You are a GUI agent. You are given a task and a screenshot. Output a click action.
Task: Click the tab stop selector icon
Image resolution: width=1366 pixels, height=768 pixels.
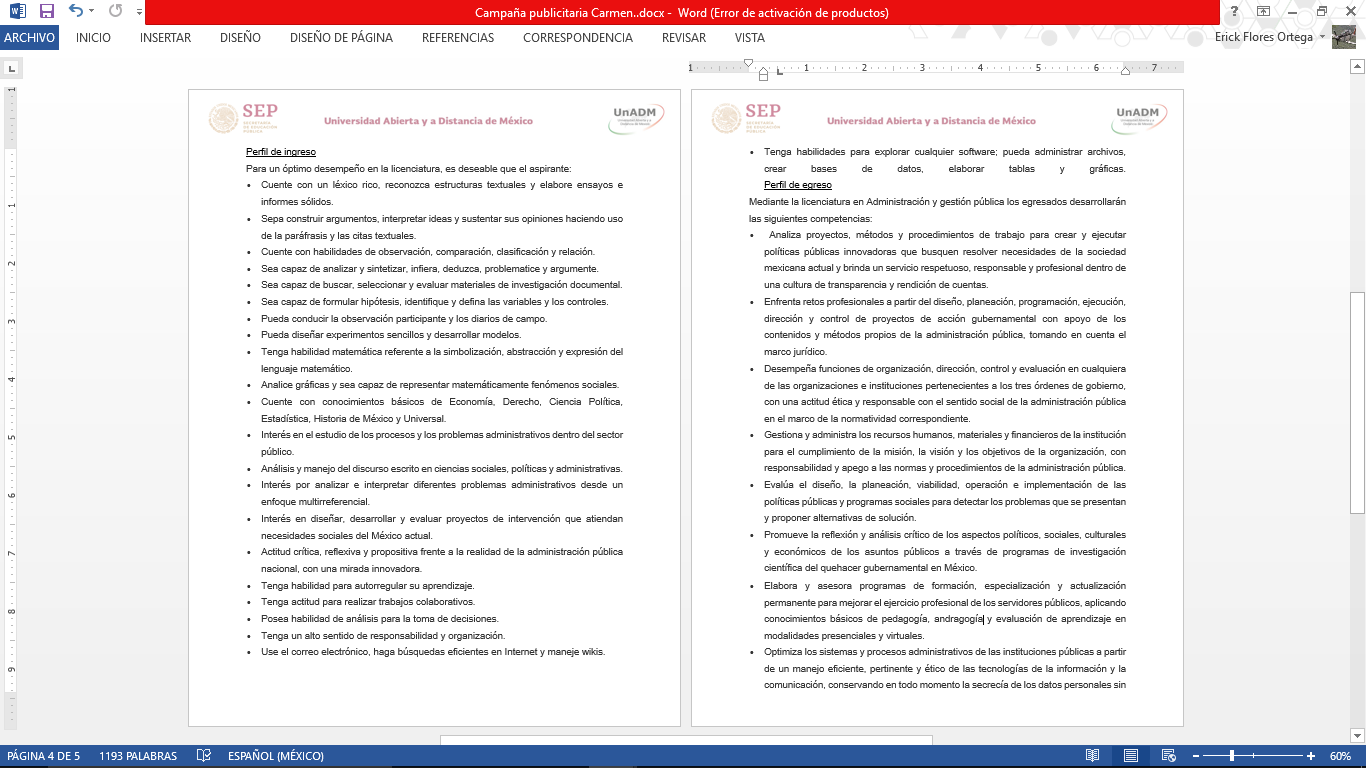pos(12,69)
